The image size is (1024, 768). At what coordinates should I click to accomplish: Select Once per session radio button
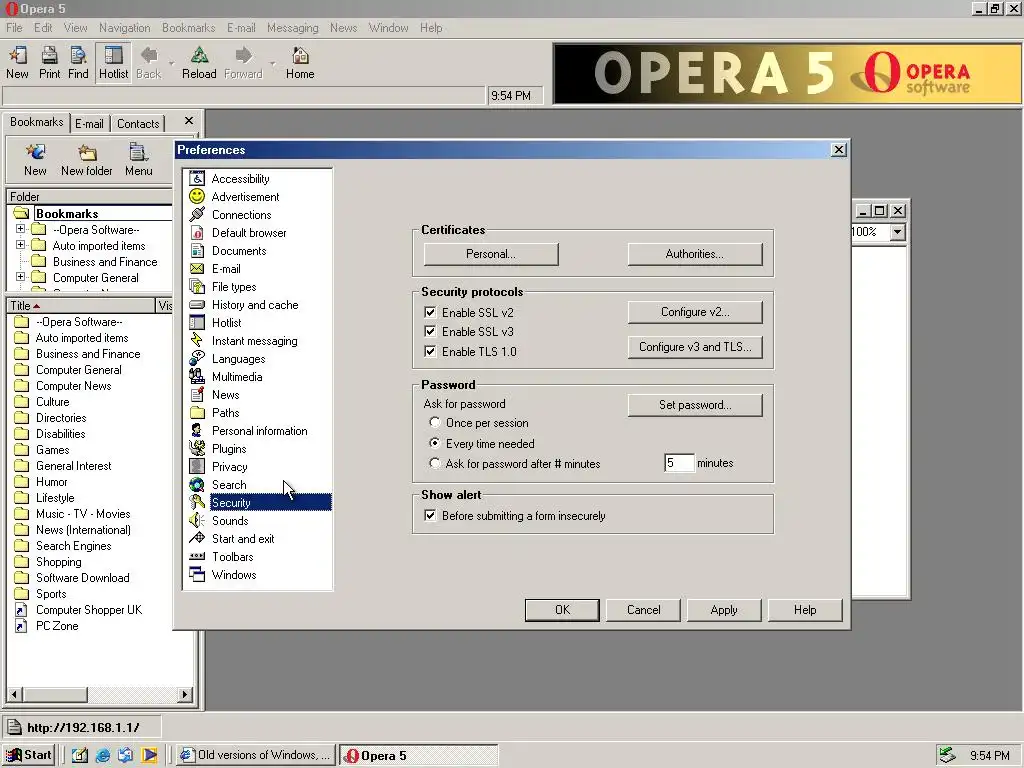point(434,423)
